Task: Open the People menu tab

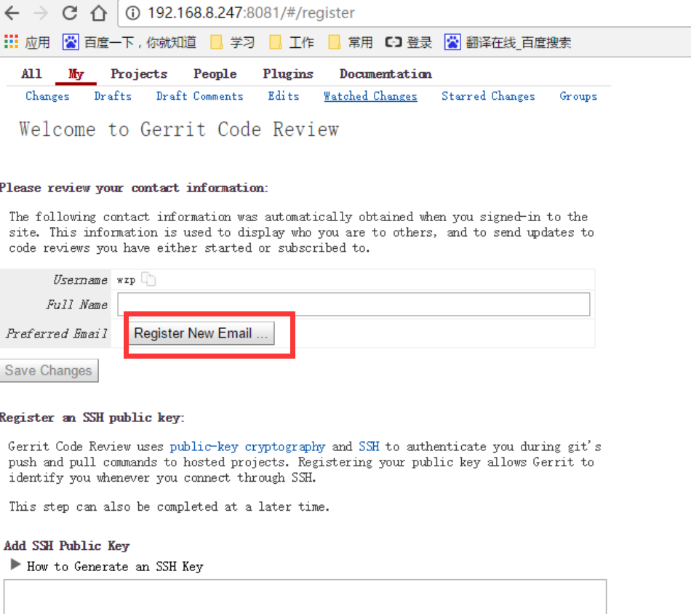Action: (x=215, y=74)
